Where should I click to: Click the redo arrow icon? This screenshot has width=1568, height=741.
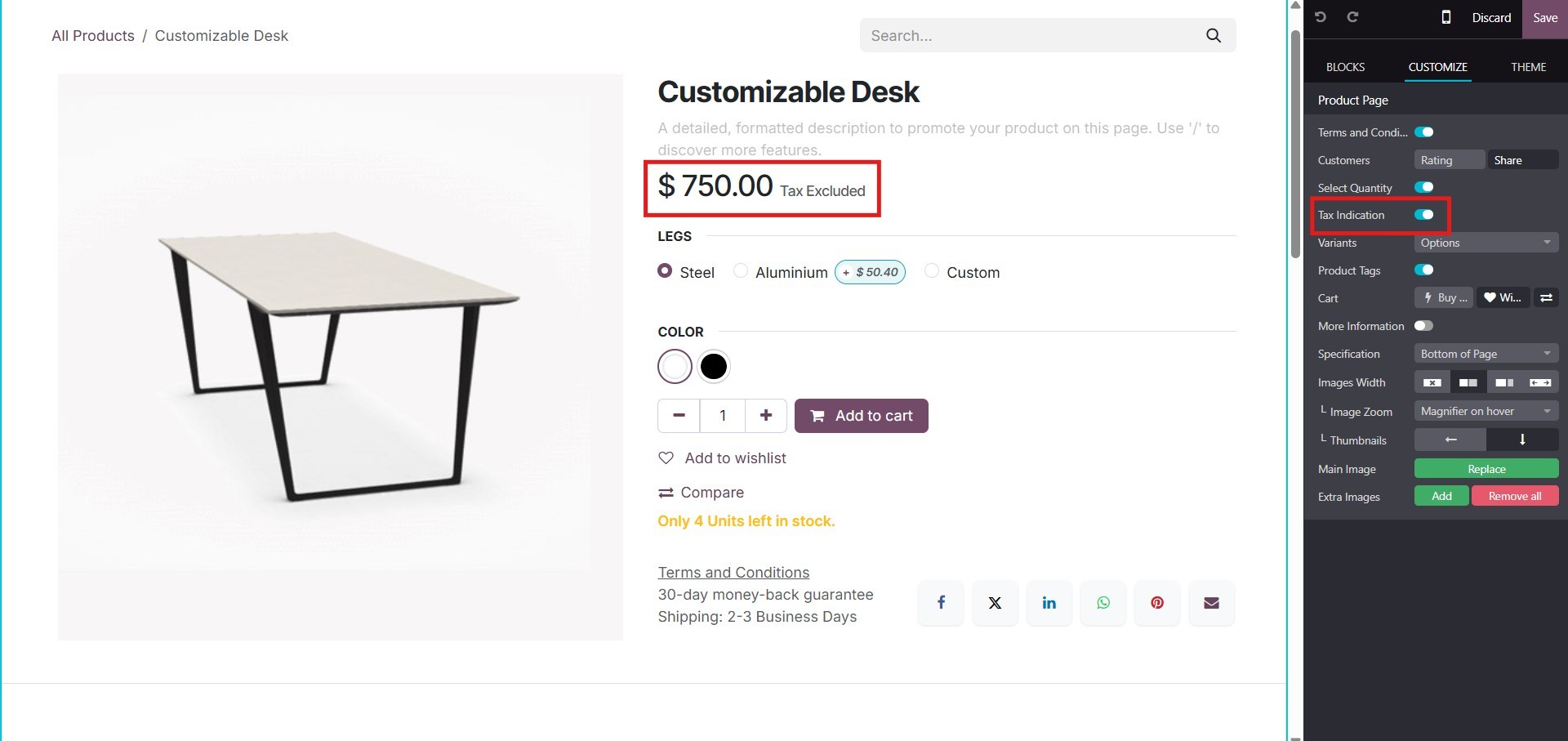tap(1352, 17)
